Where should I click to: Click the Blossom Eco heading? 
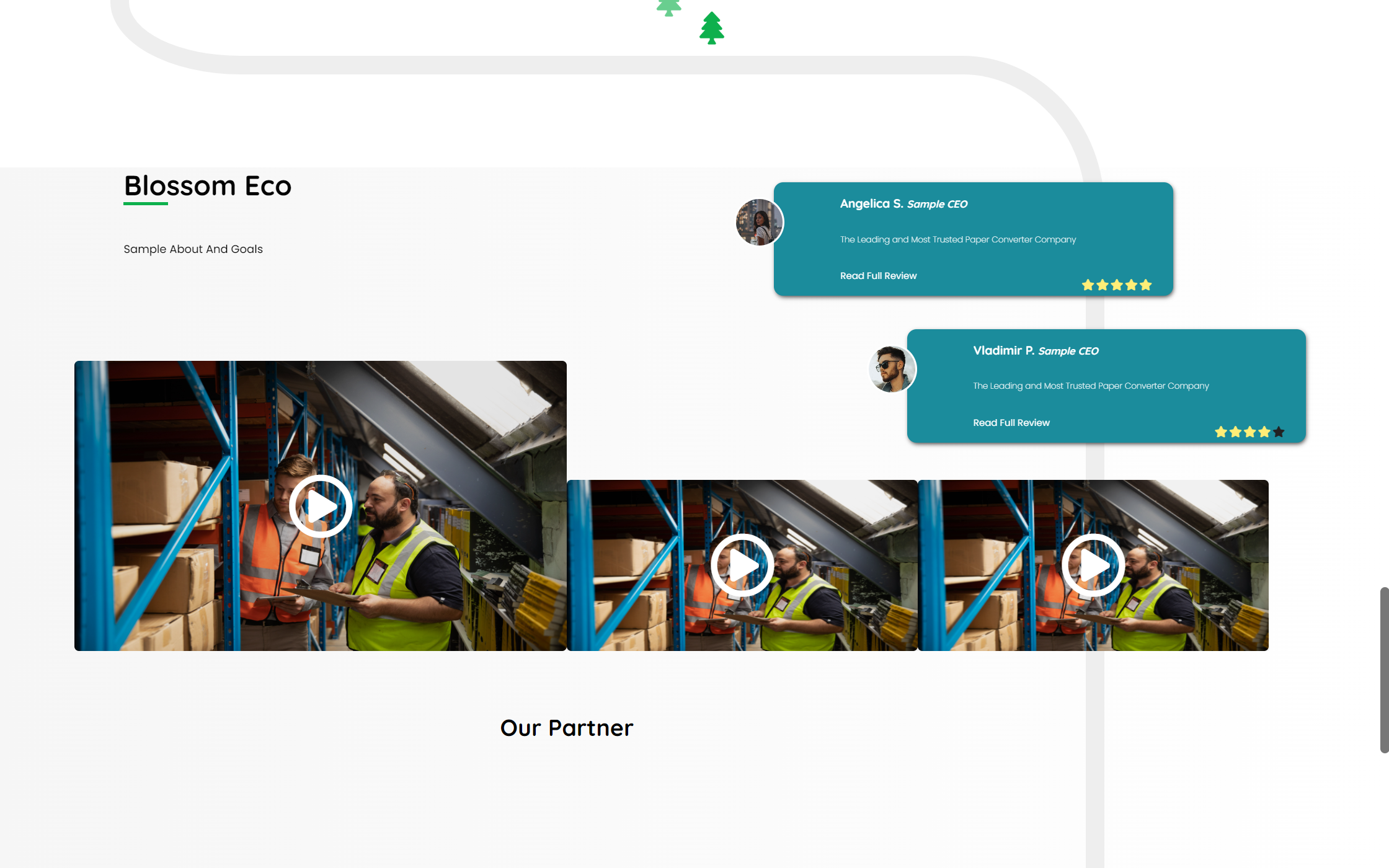208,186
